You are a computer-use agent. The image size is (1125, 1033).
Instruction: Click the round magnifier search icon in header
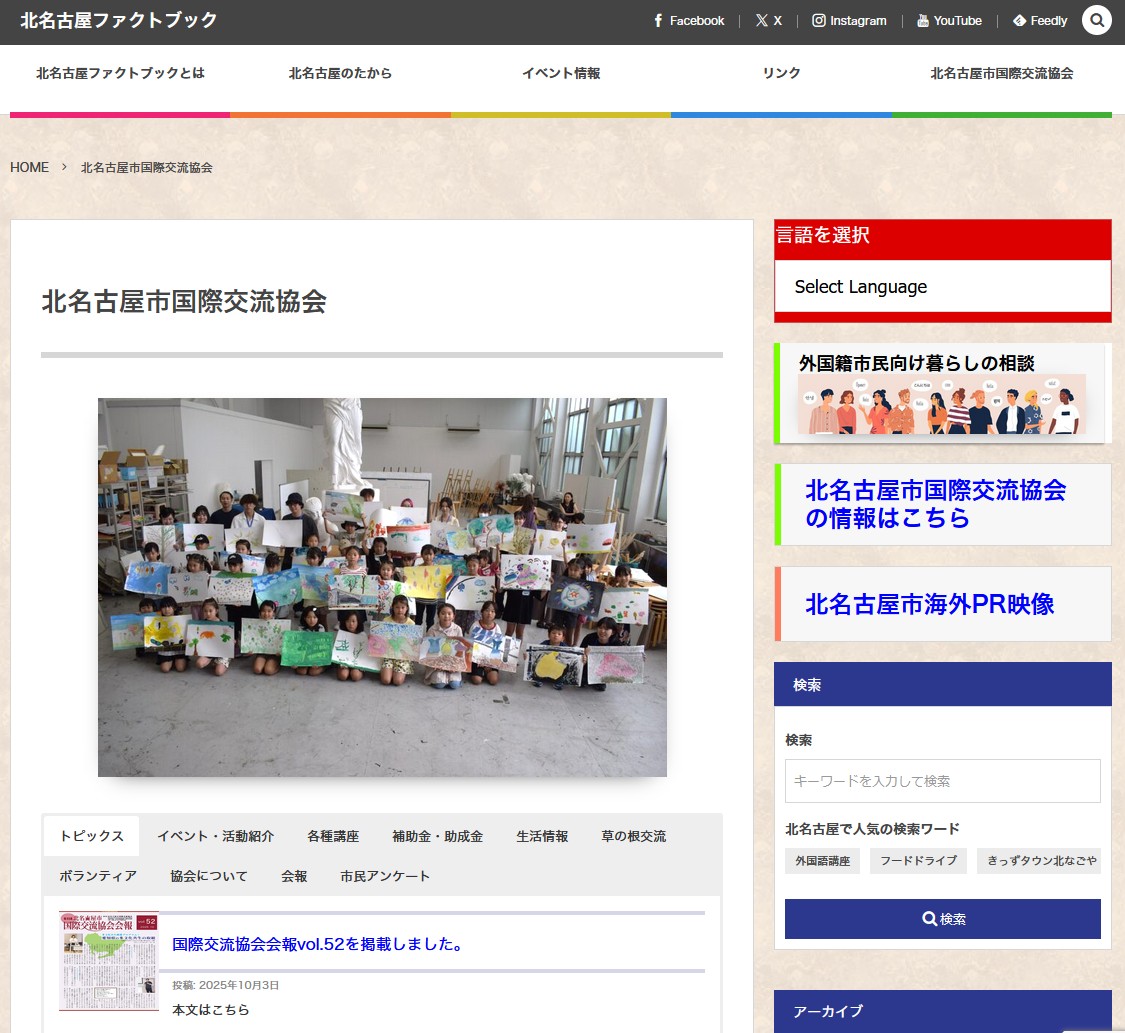(x=1096, y=20)
